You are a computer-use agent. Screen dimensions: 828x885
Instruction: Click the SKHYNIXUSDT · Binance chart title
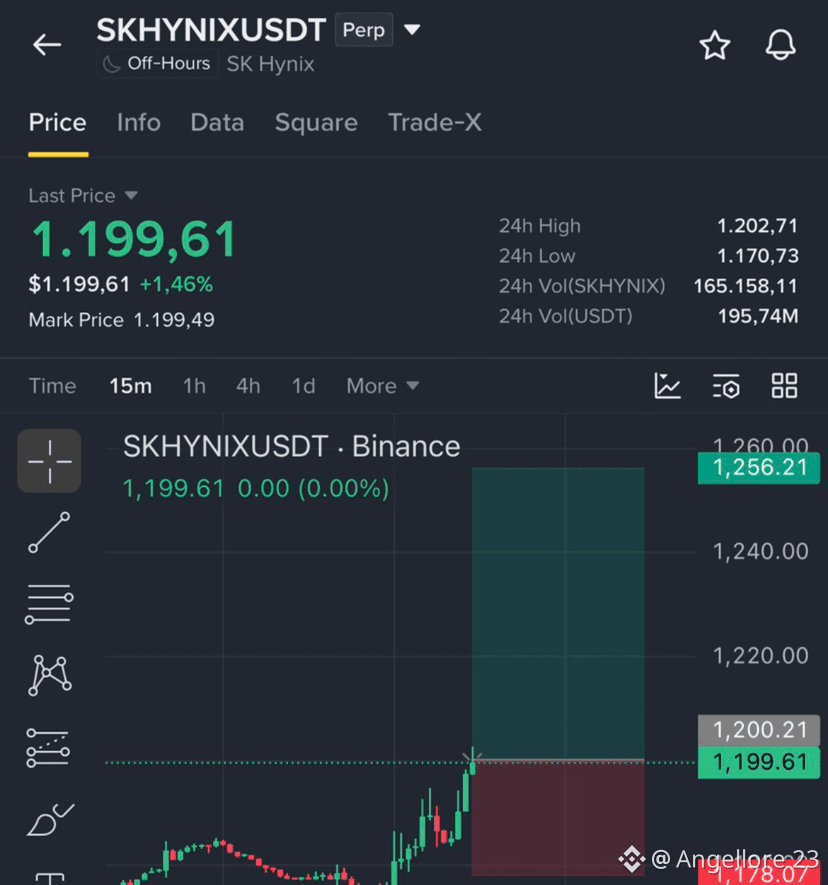pyautogui.click(x=292, y=446)
